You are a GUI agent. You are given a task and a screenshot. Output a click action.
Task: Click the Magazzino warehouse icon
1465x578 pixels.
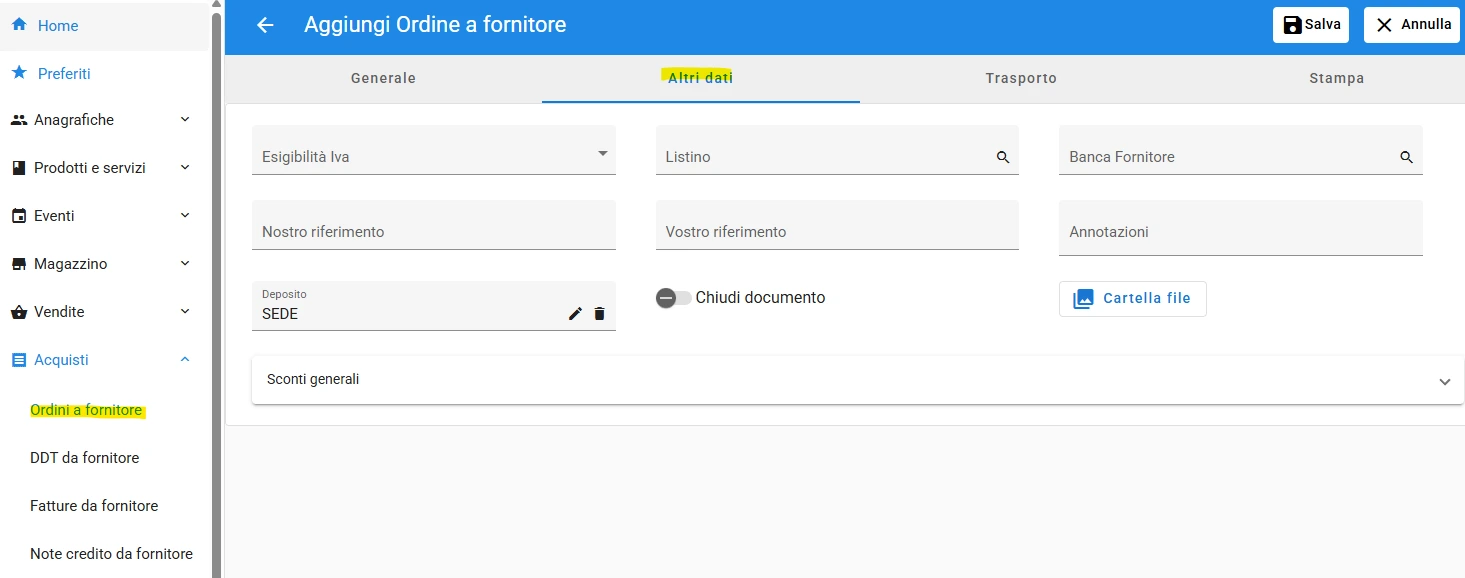coord(19,264)
